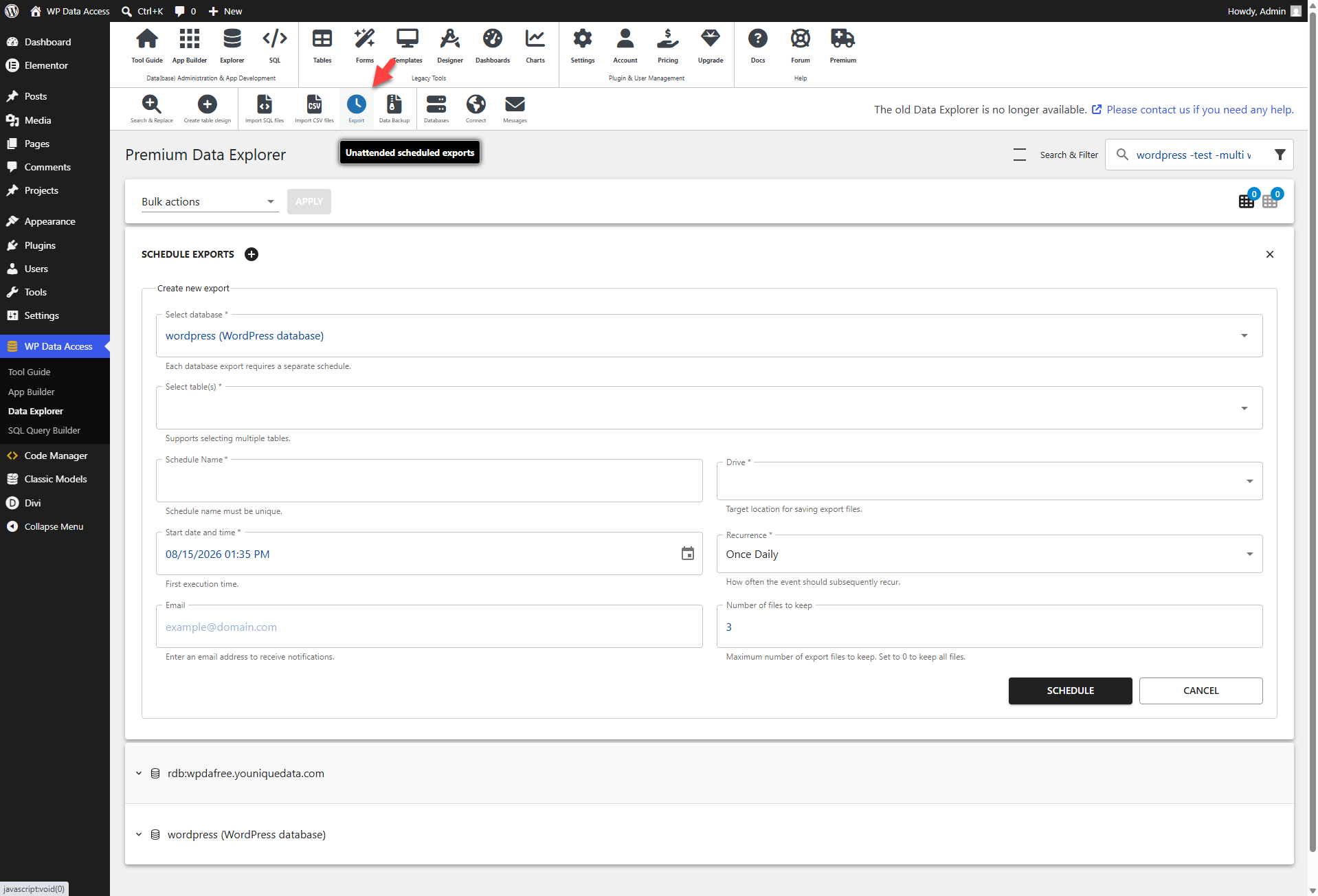
Task: Open the Recurrence Once Daily dropdown
Action: [x=990, y=554]
